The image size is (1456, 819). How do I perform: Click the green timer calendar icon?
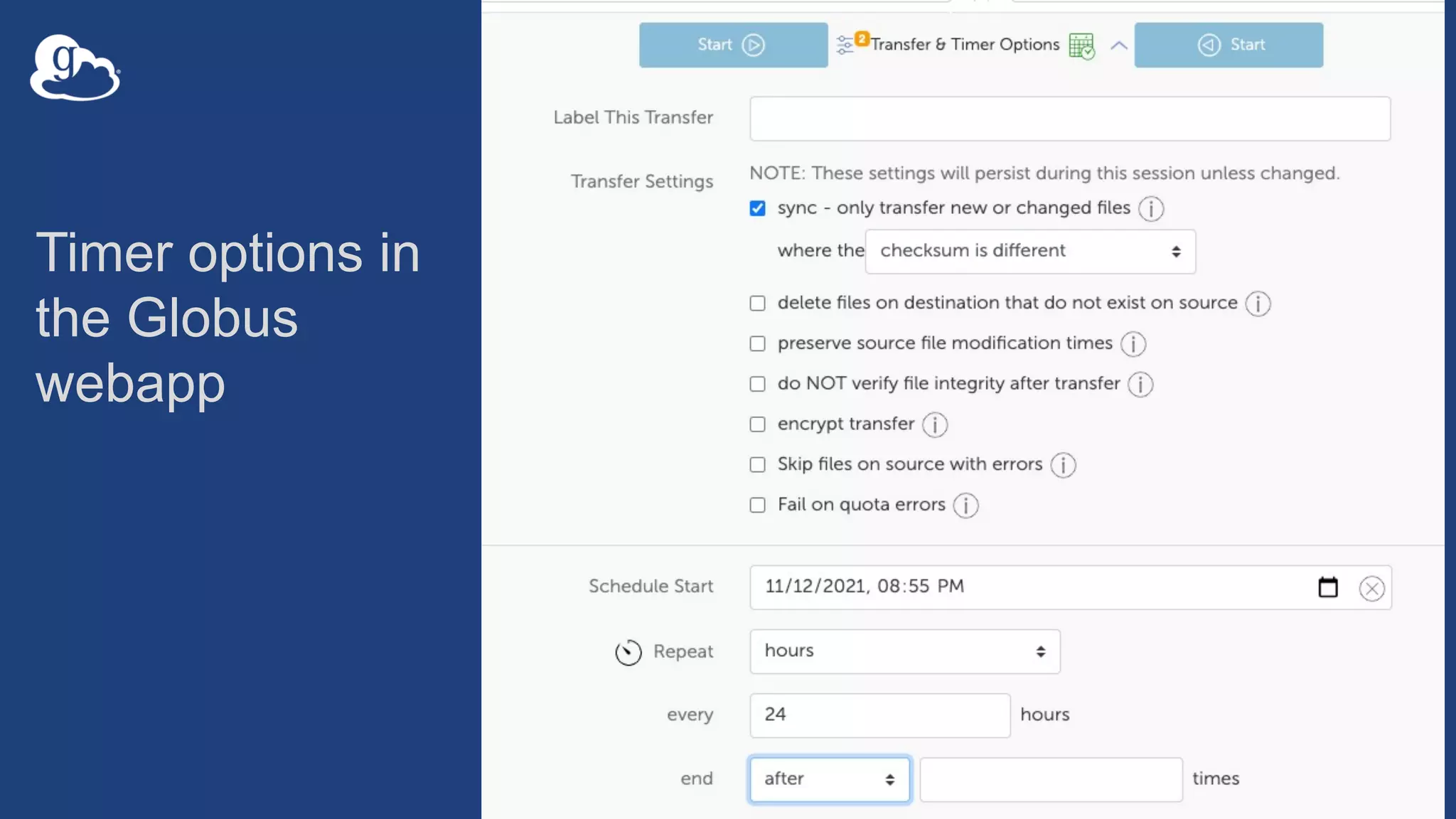1082,46
